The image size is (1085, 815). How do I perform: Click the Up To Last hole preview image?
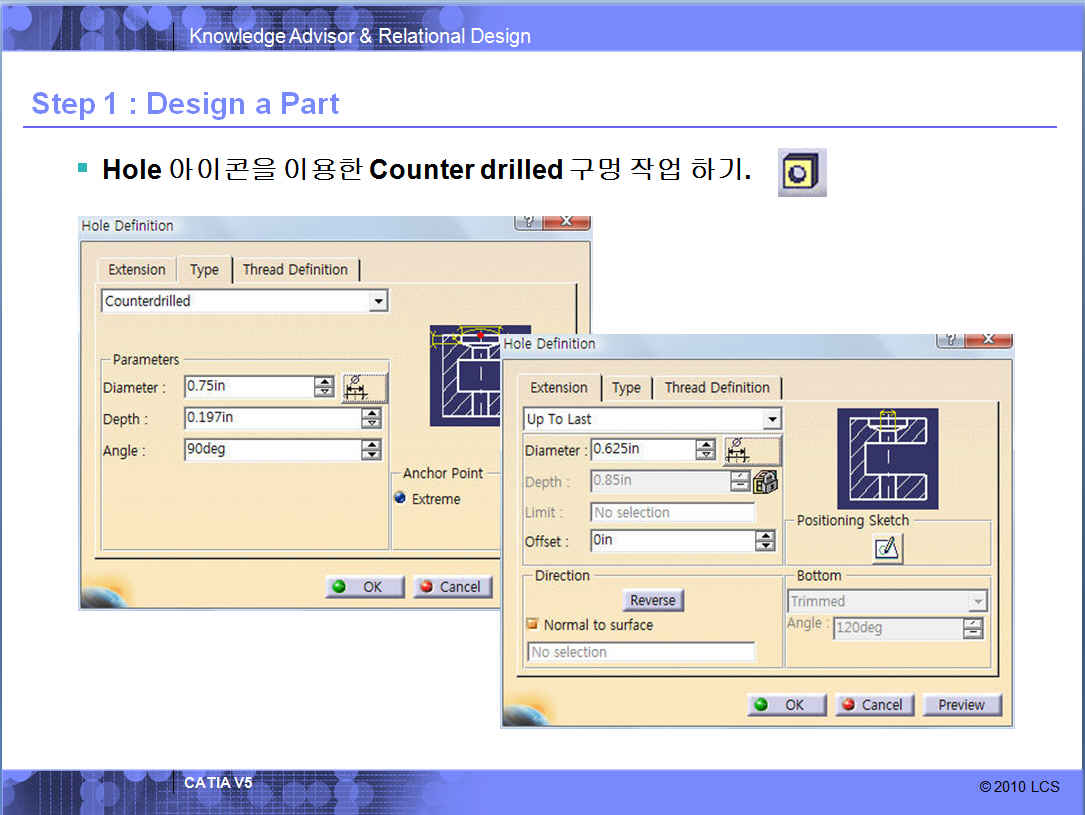888,458
